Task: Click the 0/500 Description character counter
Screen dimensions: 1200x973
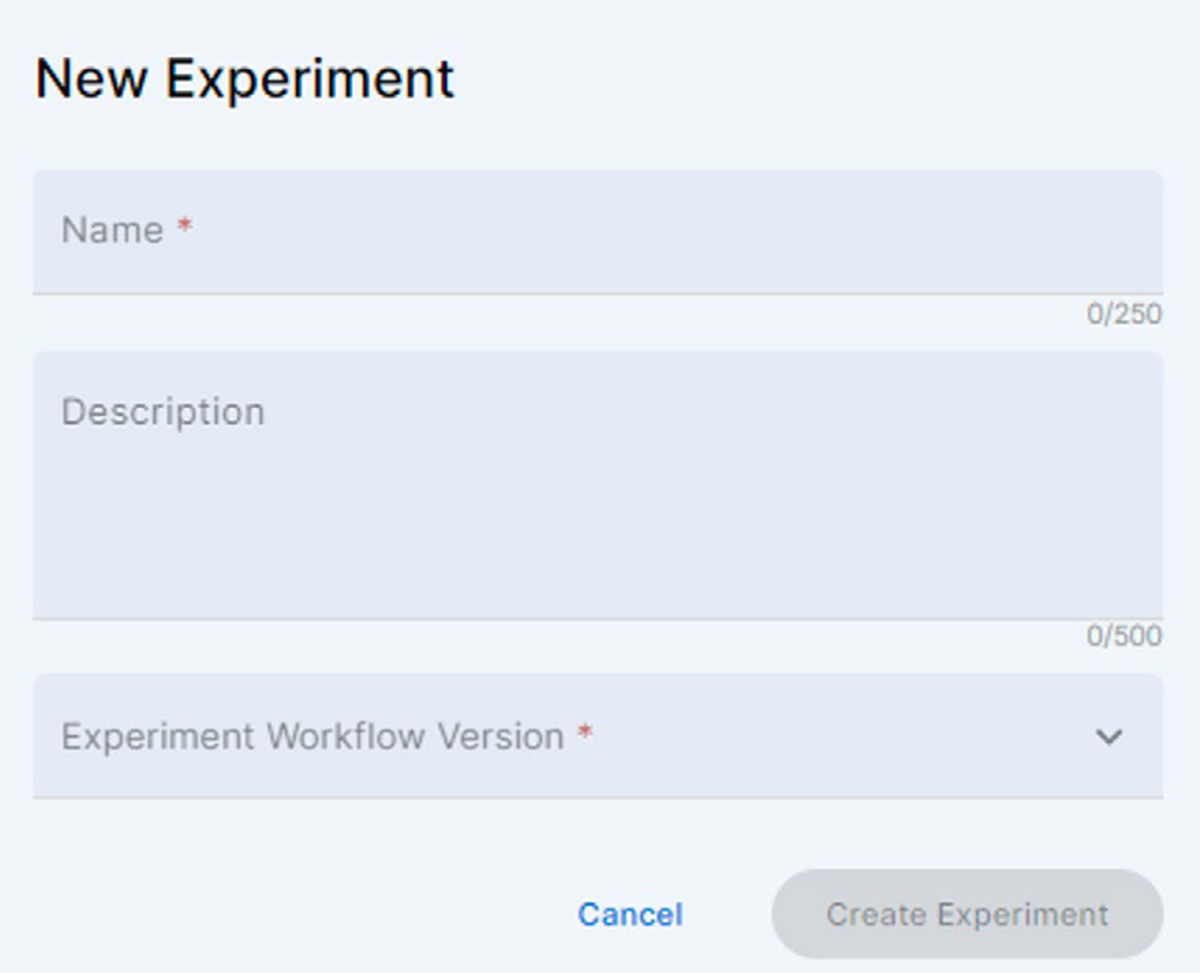Action: click(1124, 636)
